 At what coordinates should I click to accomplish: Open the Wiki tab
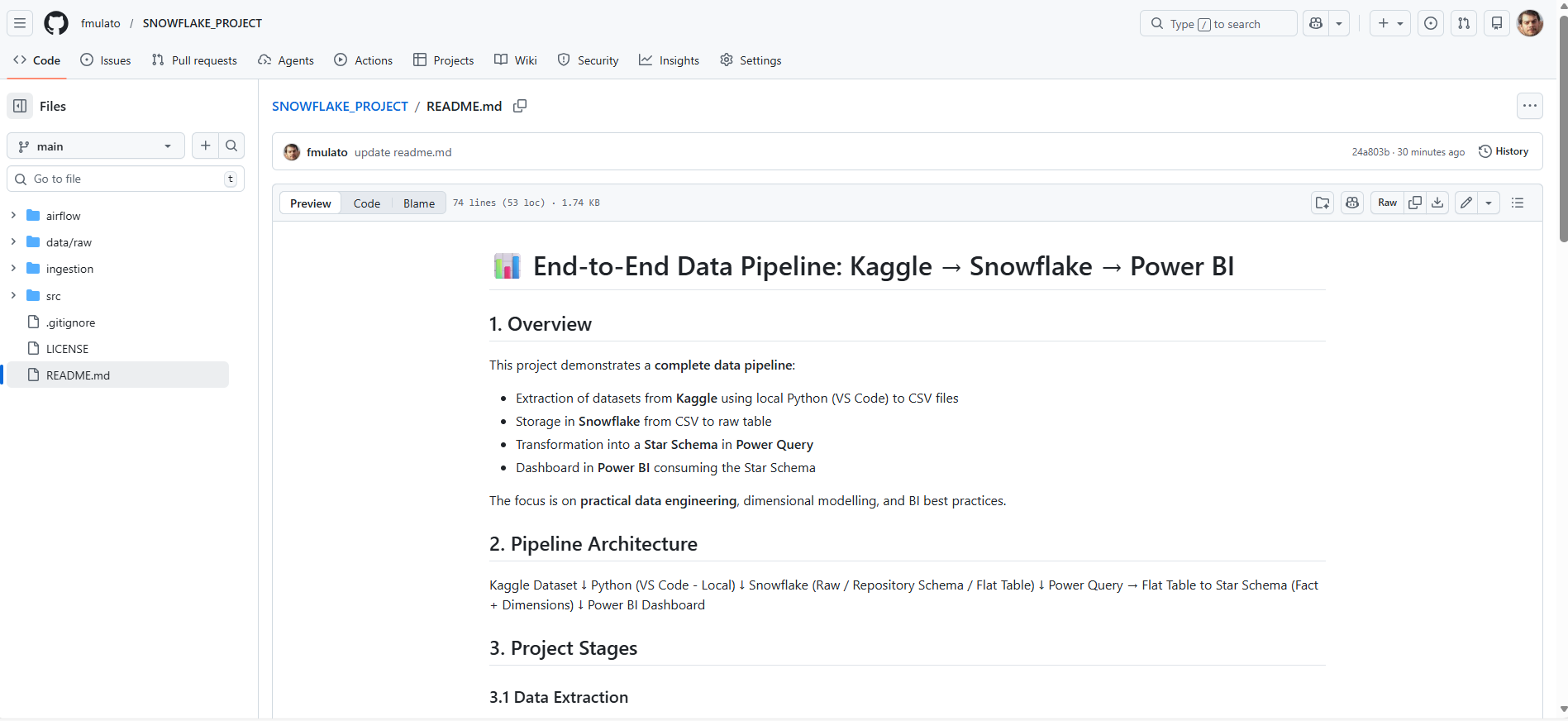point(516,60)
